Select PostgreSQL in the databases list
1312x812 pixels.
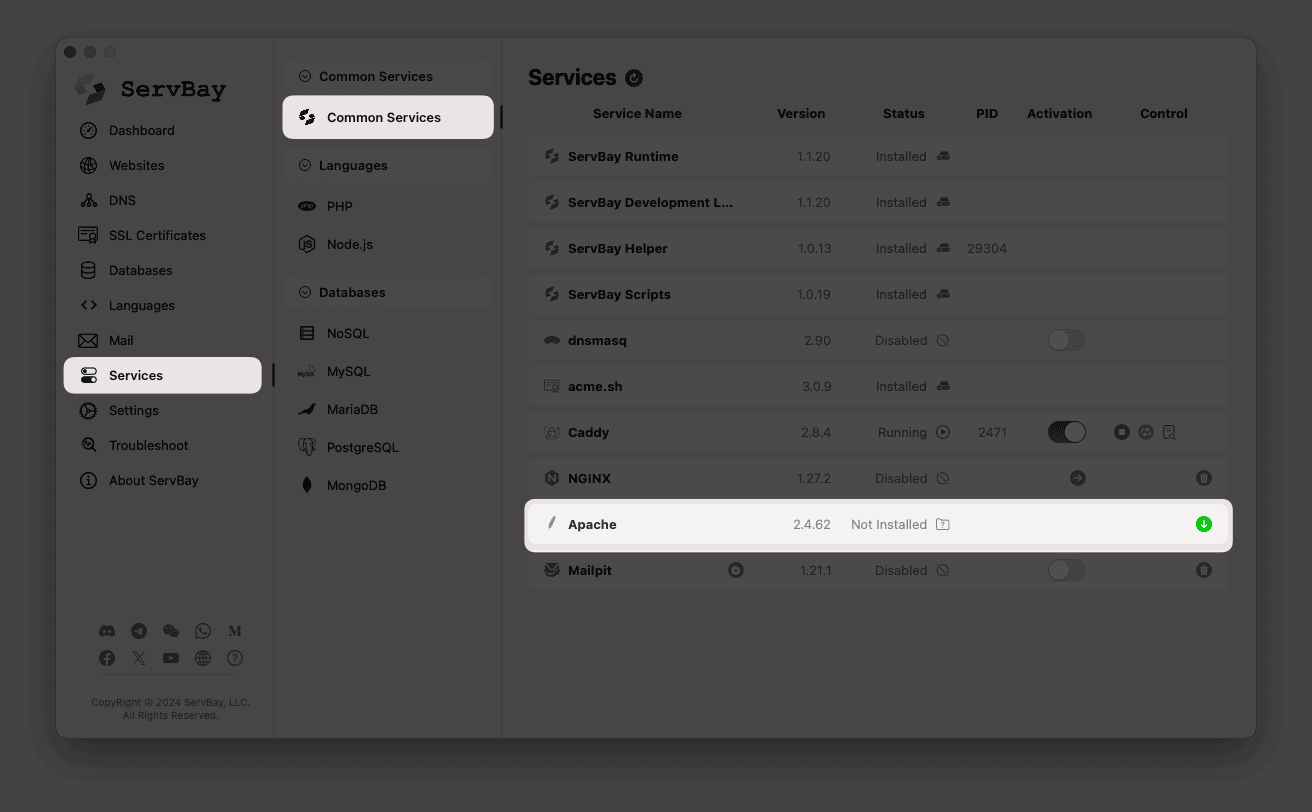362,447
